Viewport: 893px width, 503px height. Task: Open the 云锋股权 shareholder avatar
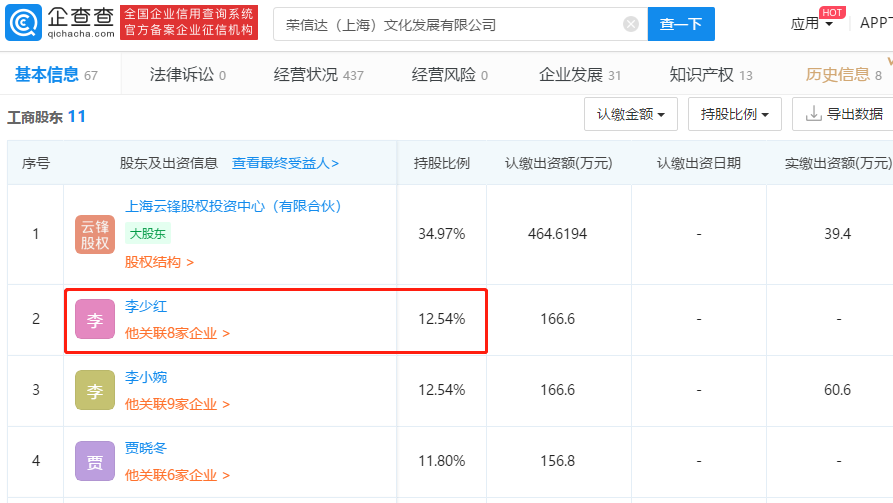[95, 234]
